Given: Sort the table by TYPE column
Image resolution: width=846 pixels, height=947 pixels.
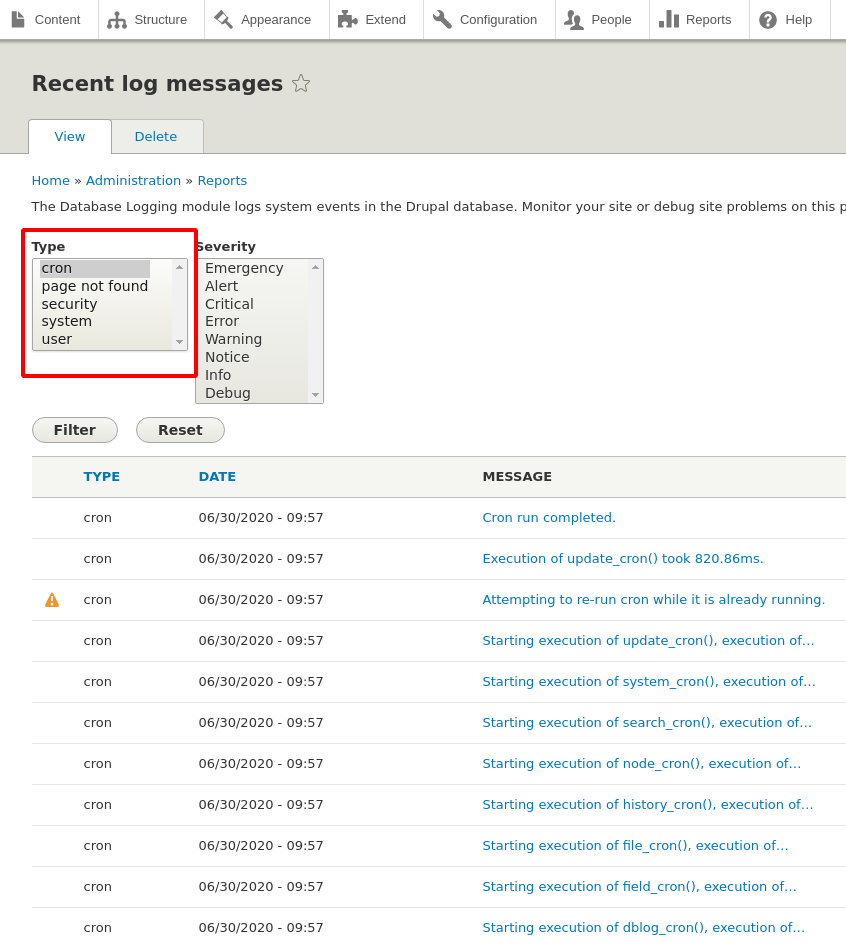Looking at the screenshot, I should point(101,476).
